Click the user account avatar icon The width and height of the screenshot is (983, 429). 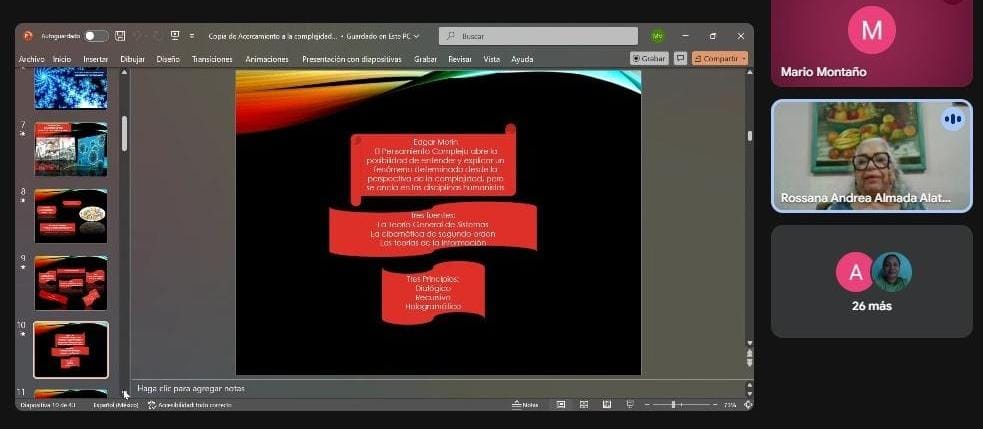pos(657,36)
